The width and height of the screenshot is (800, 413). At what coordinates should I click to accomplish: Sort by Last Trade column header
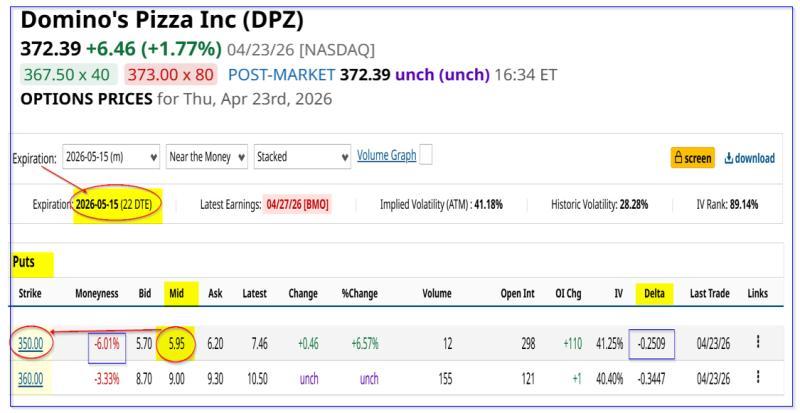click(709, 294)
